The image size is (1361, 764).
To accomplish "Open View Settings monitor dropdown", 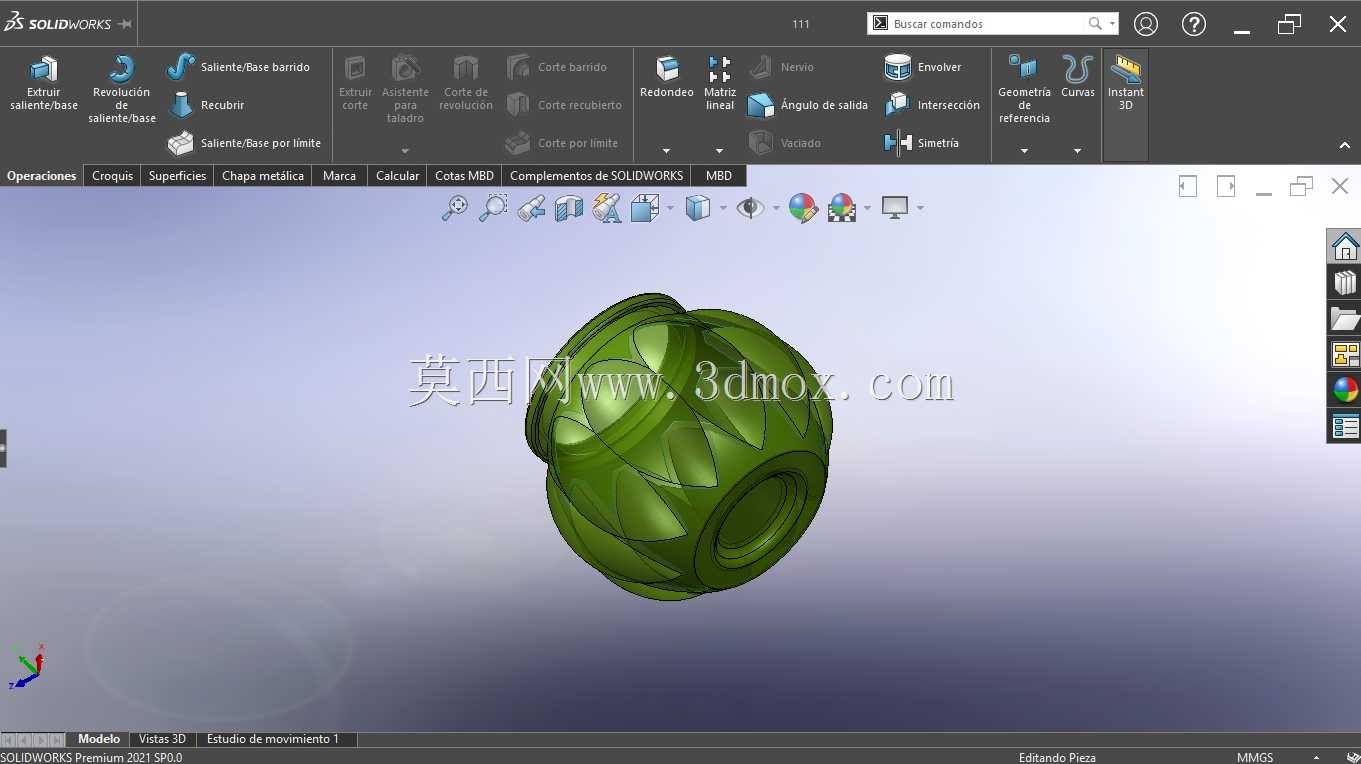I will pyautogui.click(x=920, y=208).
